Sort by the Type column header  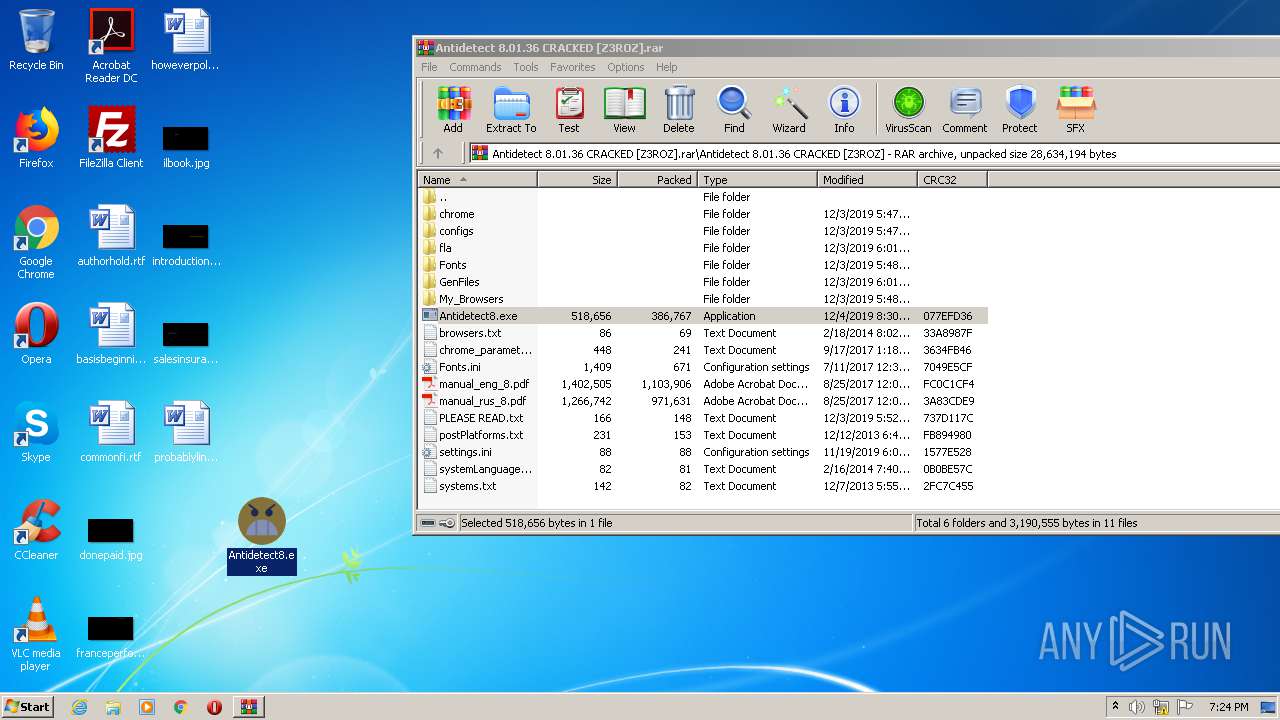[758, 180]
